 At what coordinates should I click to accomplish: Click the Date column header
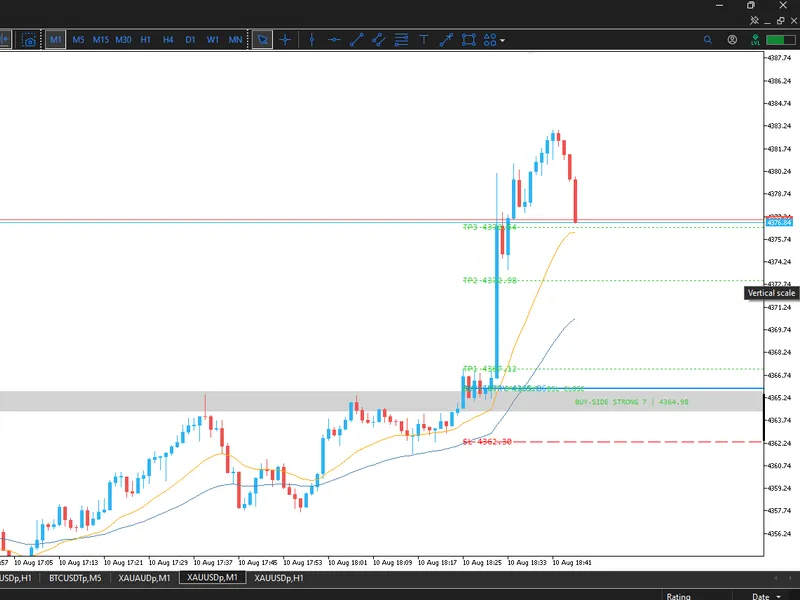pos(761,596)
